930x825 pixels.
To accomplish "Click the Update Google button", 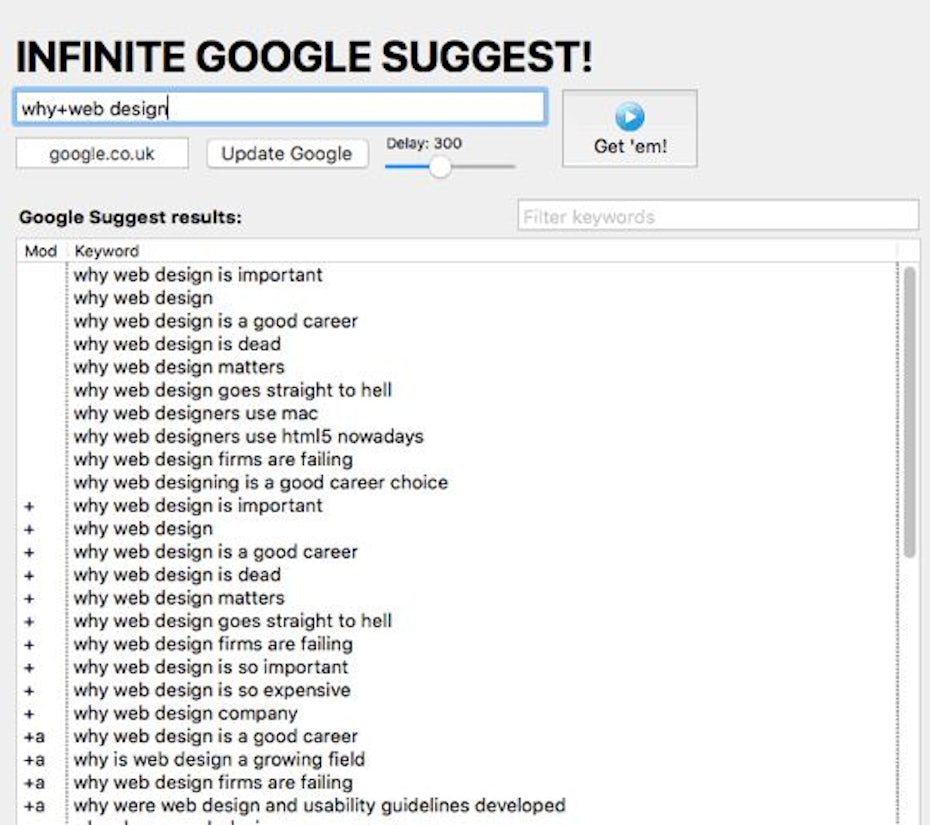I will [x=287, y=154].
